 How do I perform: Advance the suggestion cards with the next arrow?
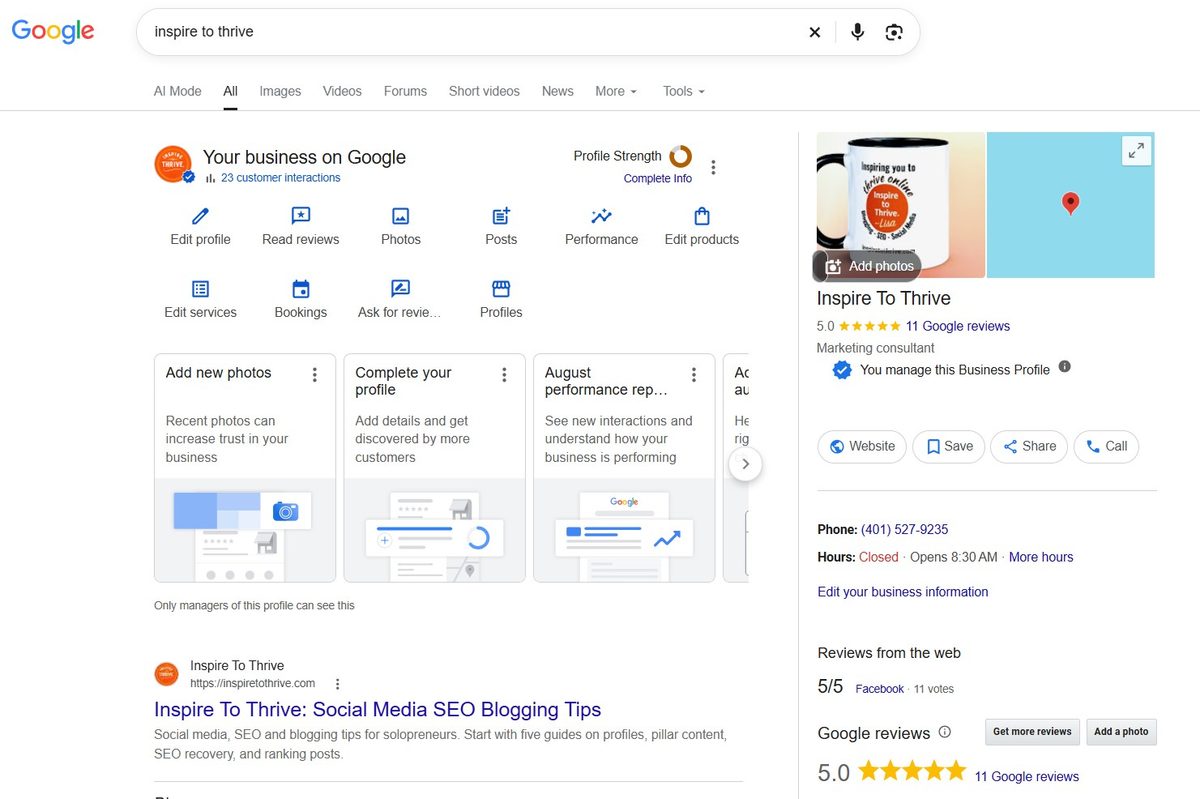point(745,464)
